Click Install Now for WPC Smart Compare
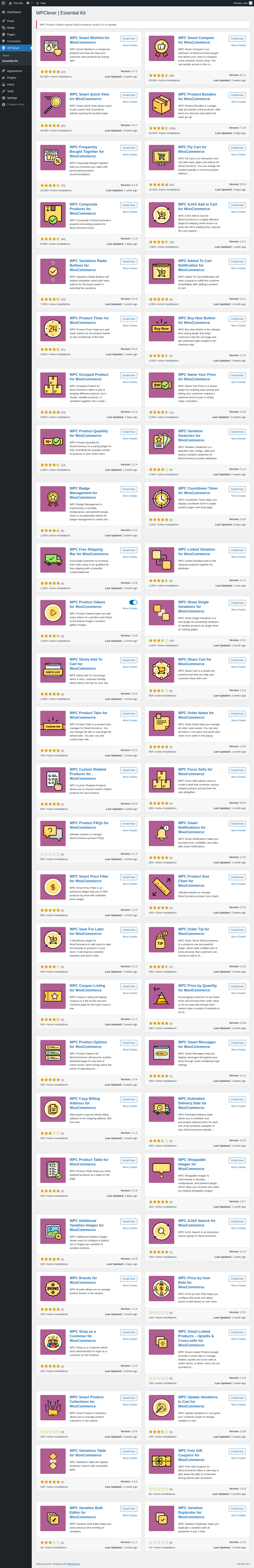 [237, 38]
